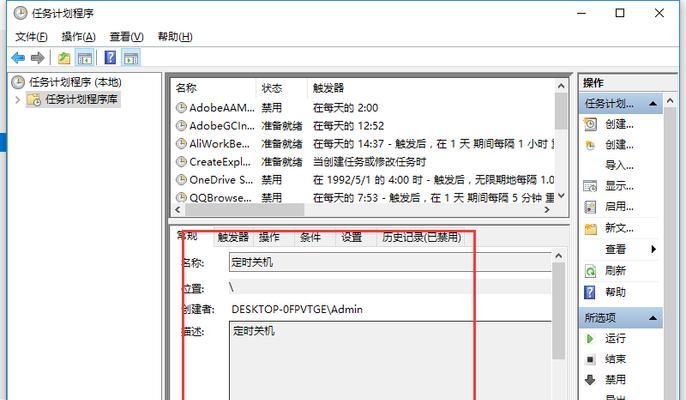Image resolution: width=686 pixels, height=400 pixels.
Task: Disable the selected task with 禁用
Action: 615,379
